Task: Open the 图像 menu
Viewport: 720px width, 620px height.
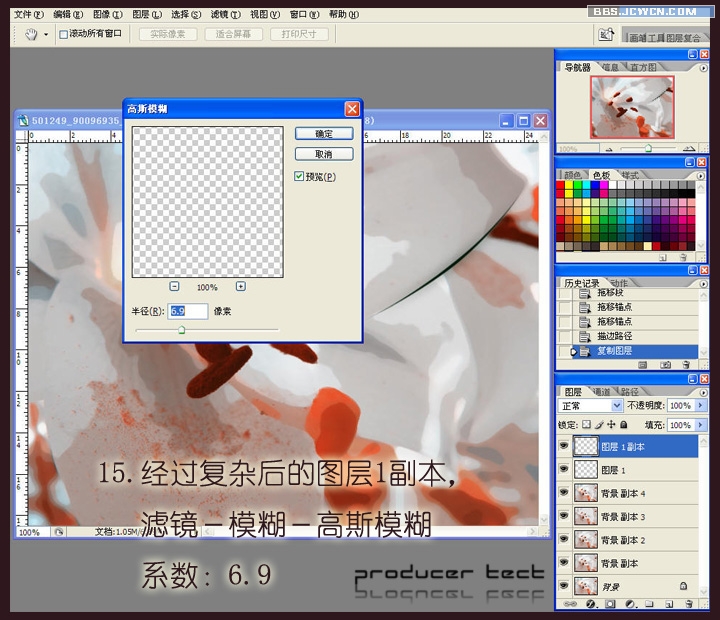Action: tap(108, 15)
